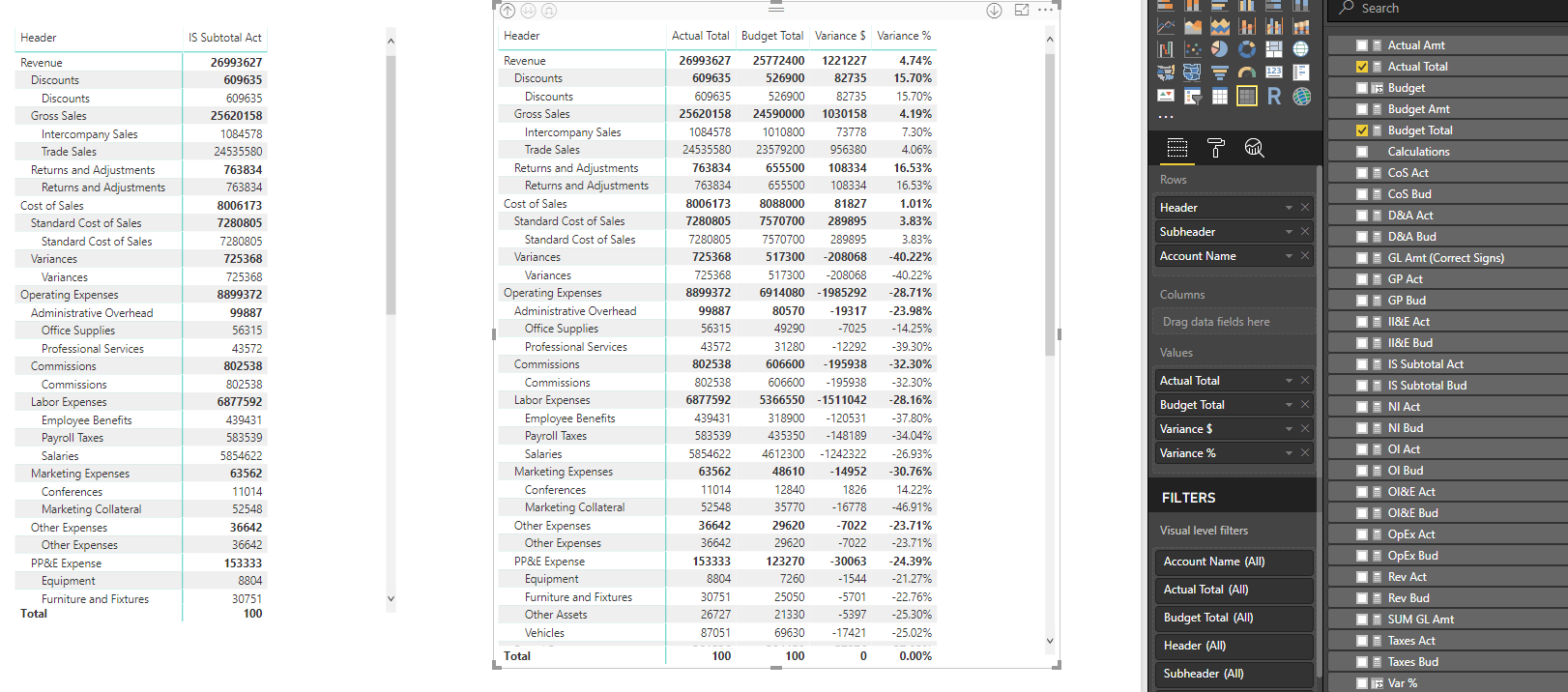Select the highlighted matrix visualization

pos(1247,96)
